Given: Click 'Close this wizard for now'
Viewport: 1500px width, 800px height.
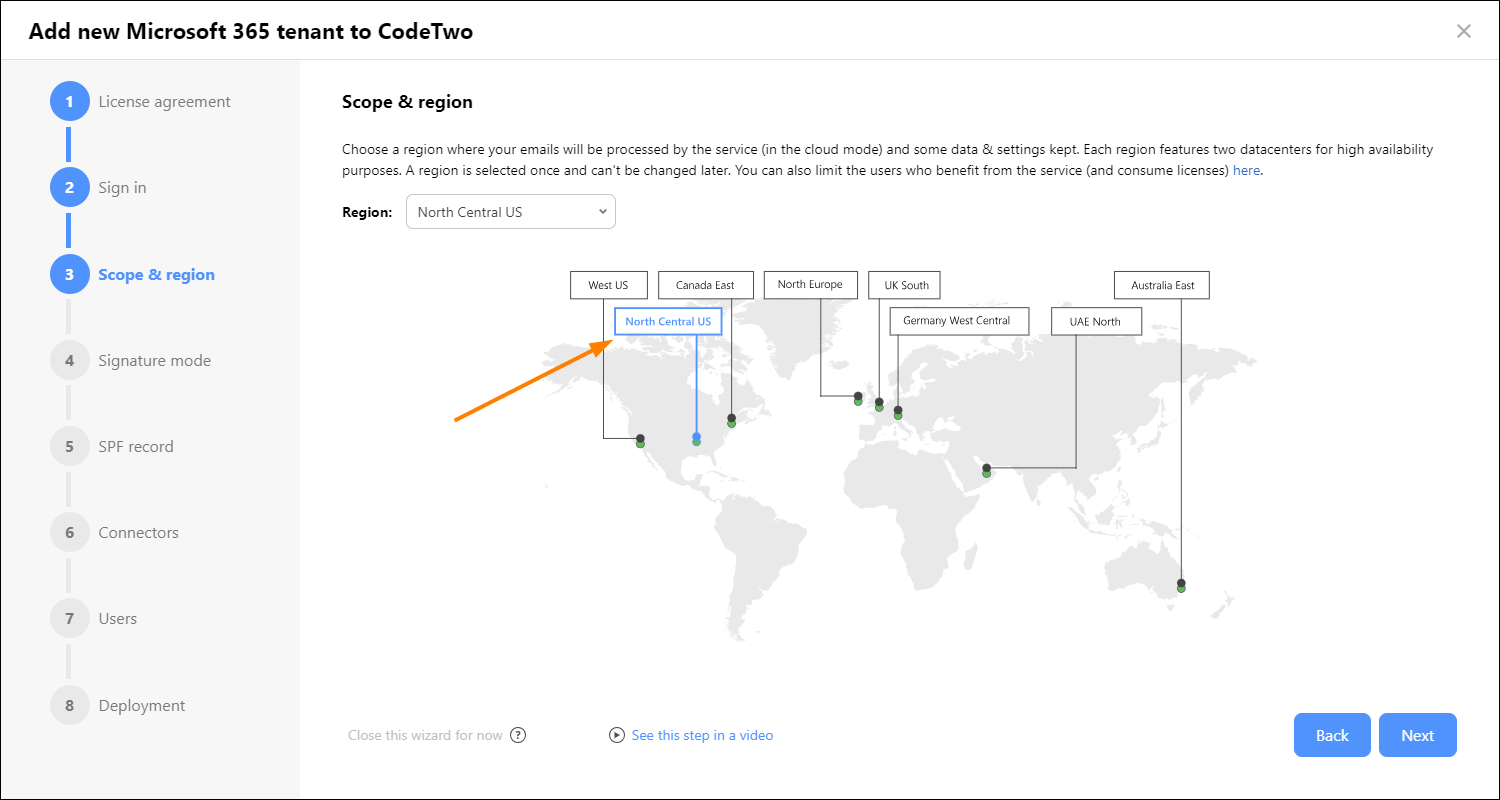Looking at the screenshot, I should (x=425, y=735).
